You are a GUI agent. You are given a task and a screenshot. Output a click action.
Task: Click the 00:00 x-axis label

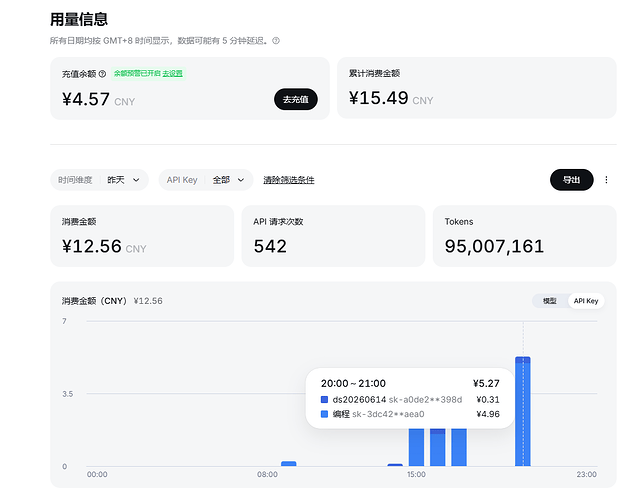(x=97, y=474)
